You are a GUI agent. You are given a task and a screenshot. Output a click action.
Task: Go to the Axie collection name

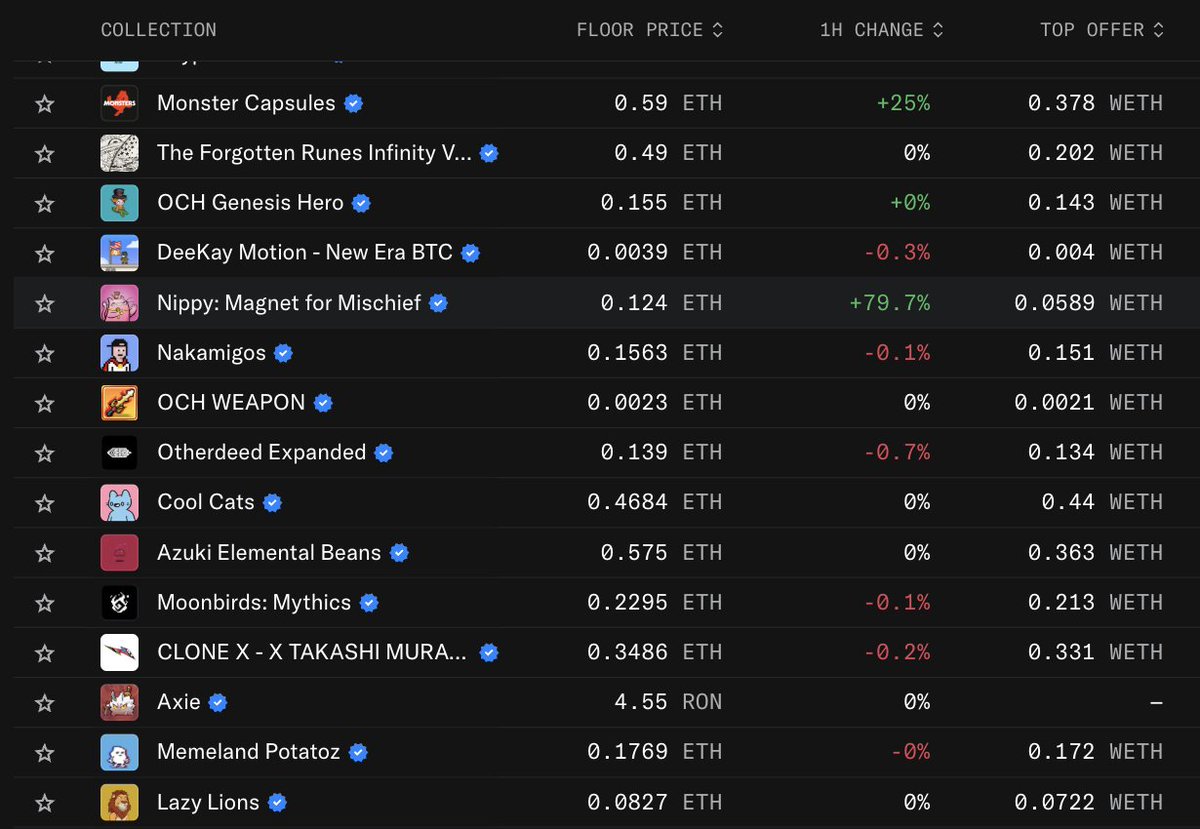(179, 703)
